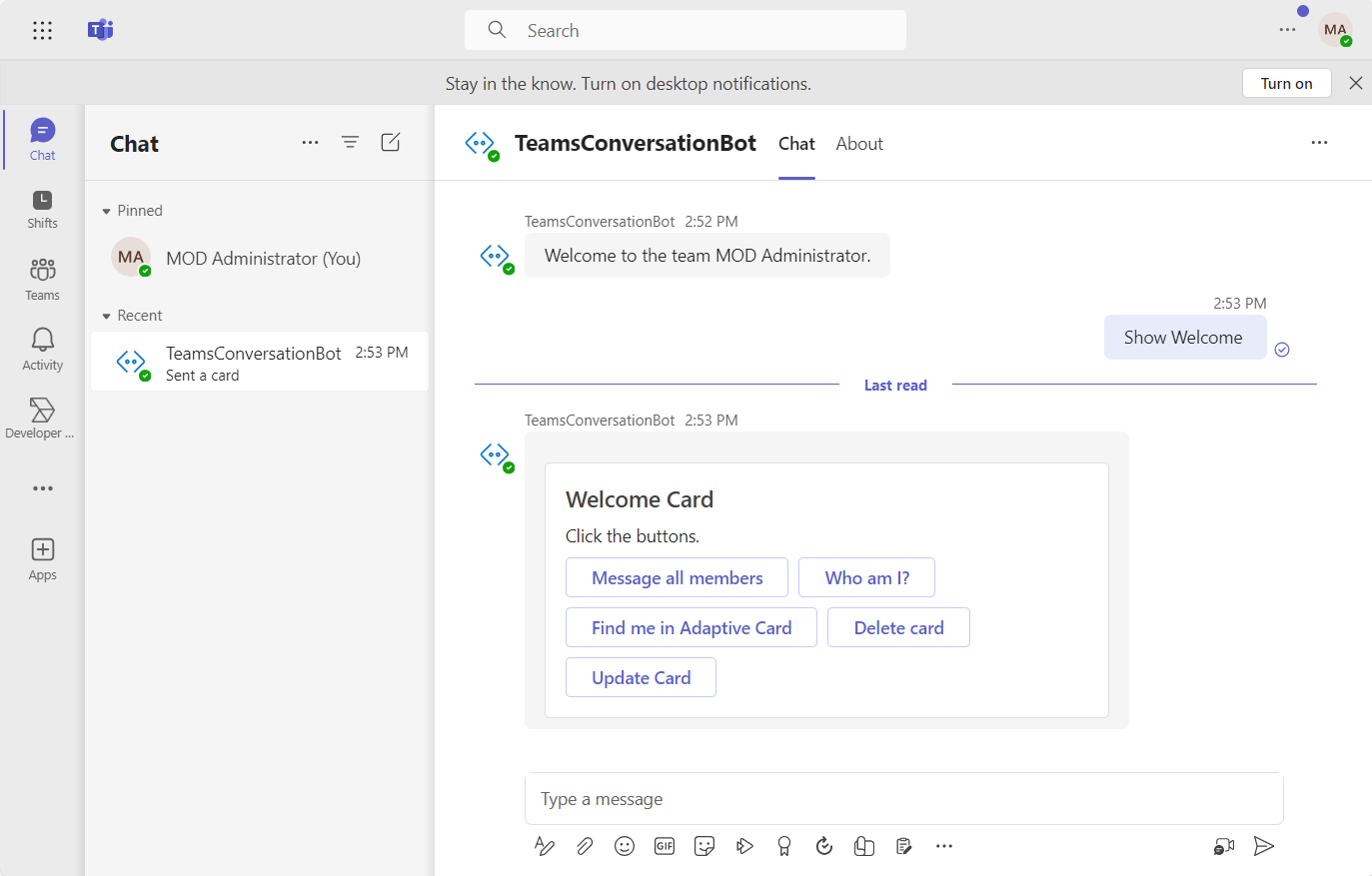Viewport: 1372px width, 876px height.
Task: Open Chat in the left rail
Action: point(42,140)
